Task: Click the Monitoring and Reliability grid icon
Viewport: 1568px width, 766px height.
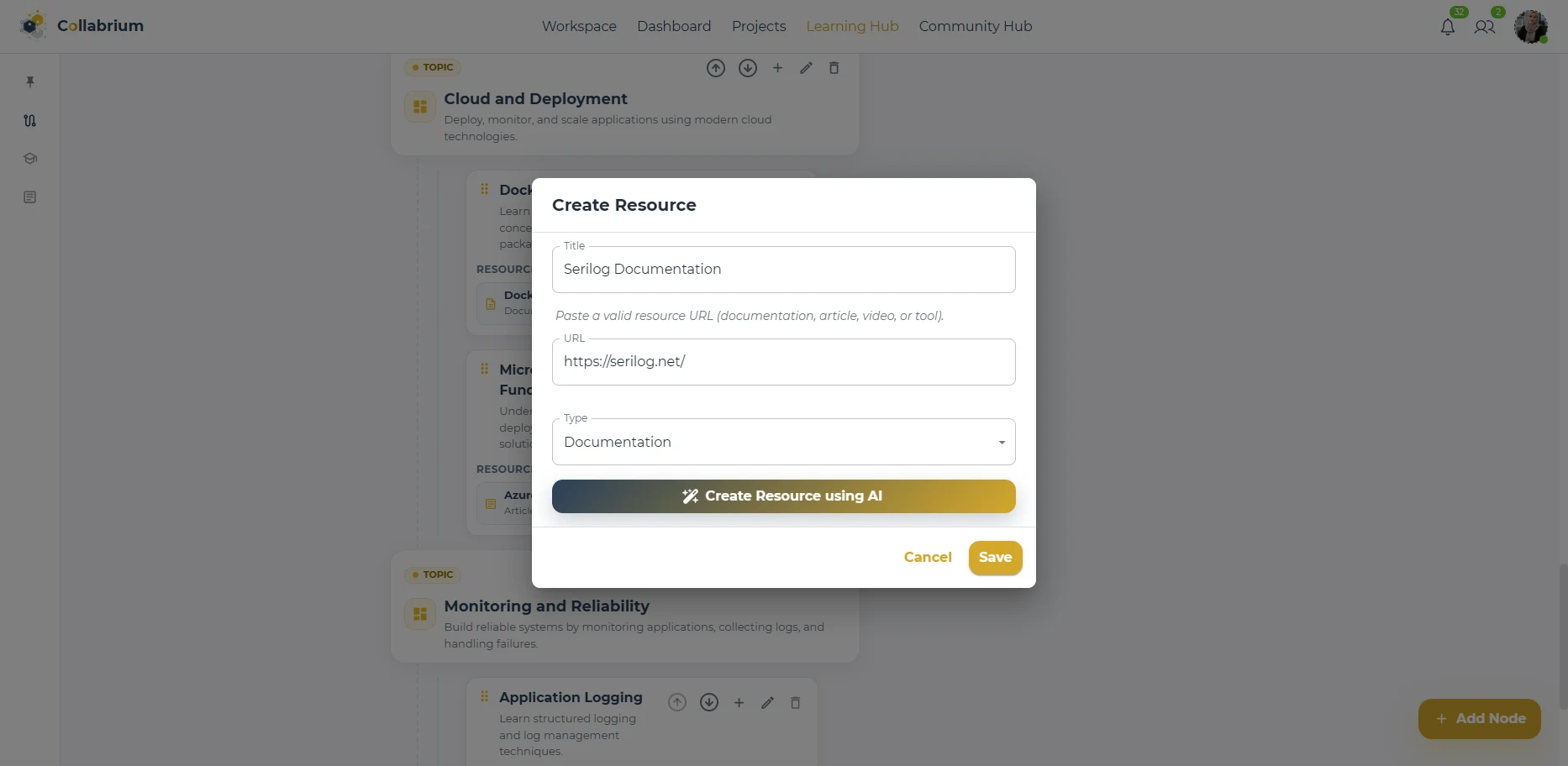Action: click(x=420, y=614)
